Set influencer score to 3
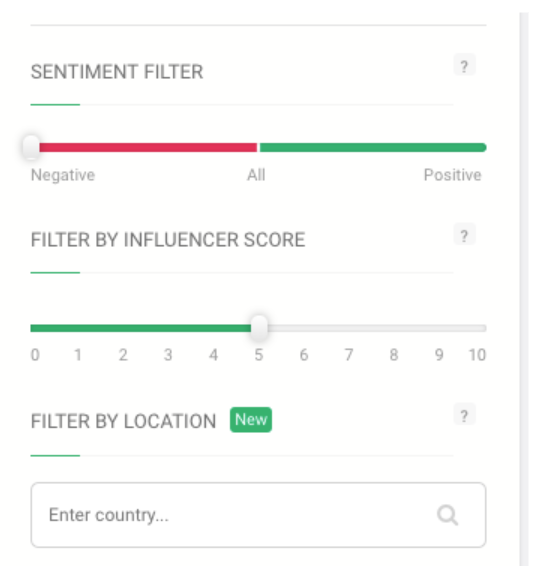 [168, 355]
